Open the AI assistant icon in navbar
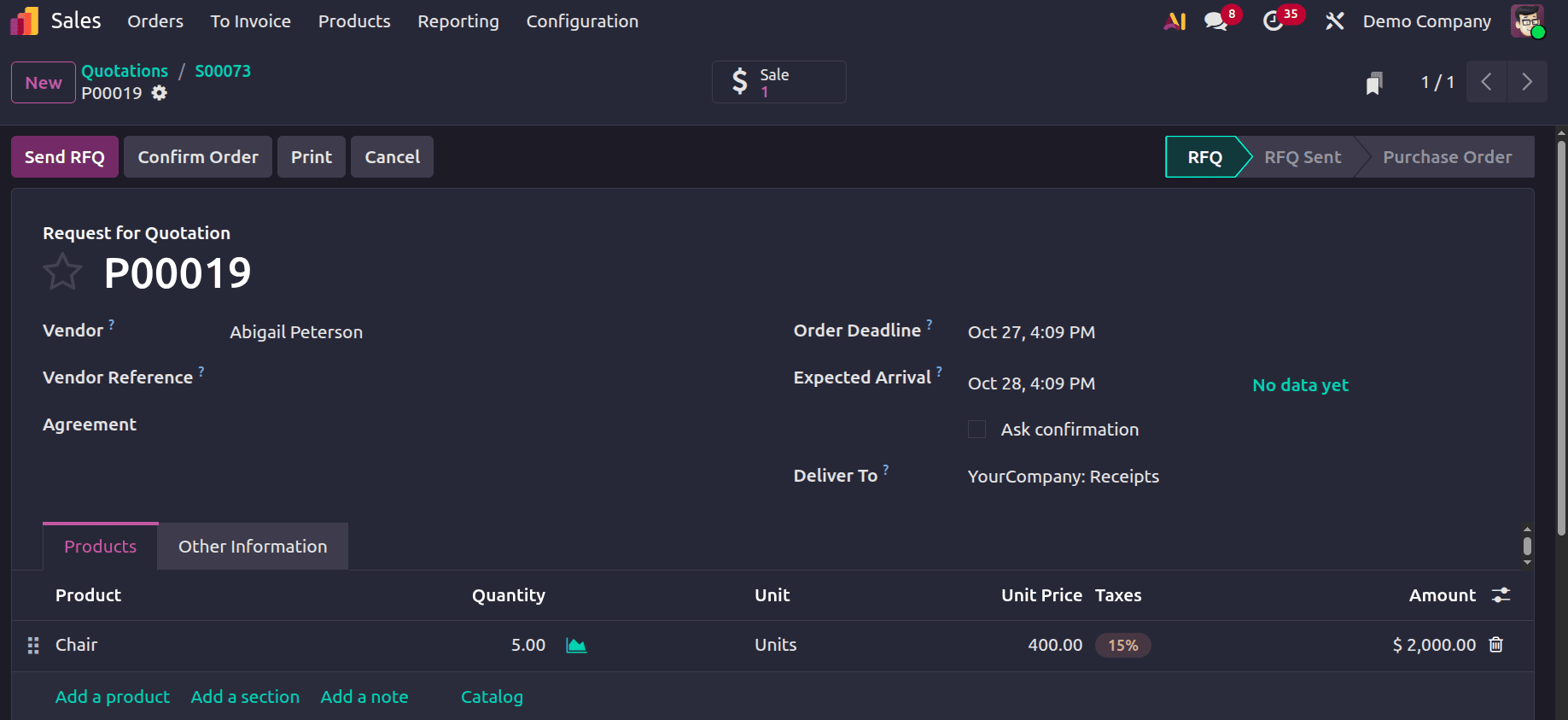Image resolution: width=1568 pixels, height=720 pixels. 1175,21
